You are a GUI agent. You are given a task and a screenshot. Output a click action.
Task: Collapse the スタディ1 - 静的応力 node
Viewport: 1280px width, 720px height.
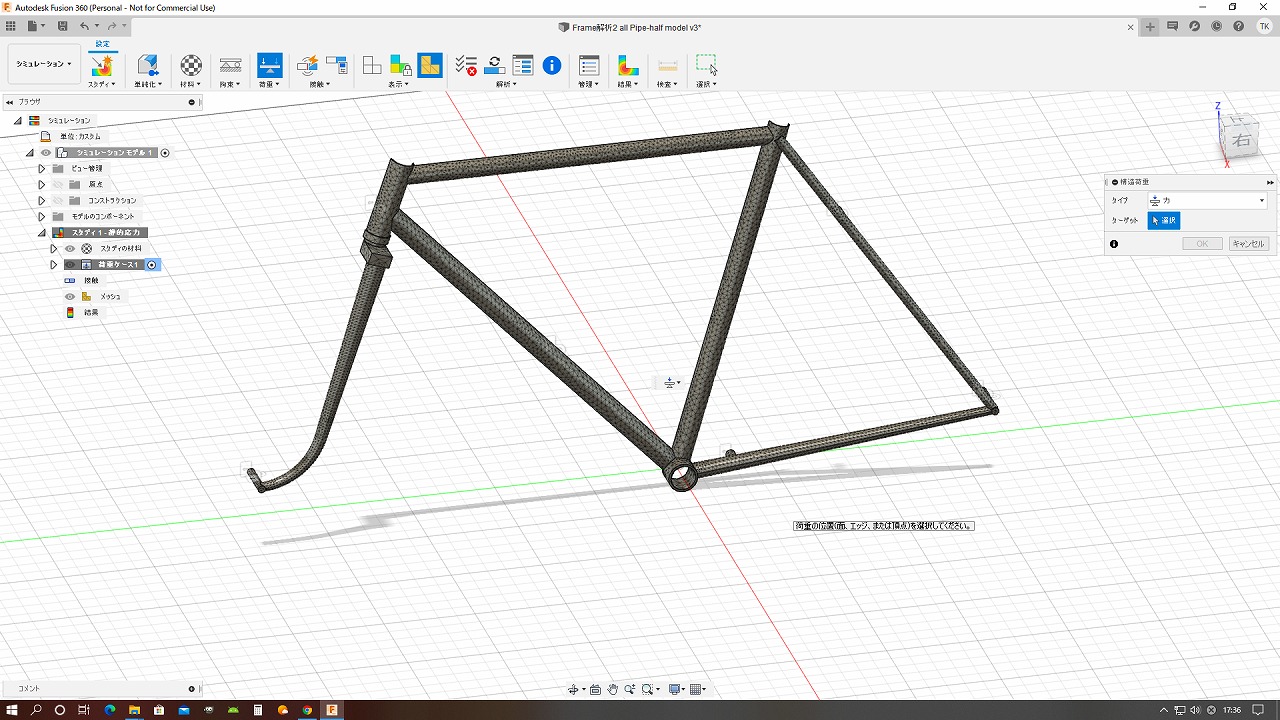click(x=41, y=233)
